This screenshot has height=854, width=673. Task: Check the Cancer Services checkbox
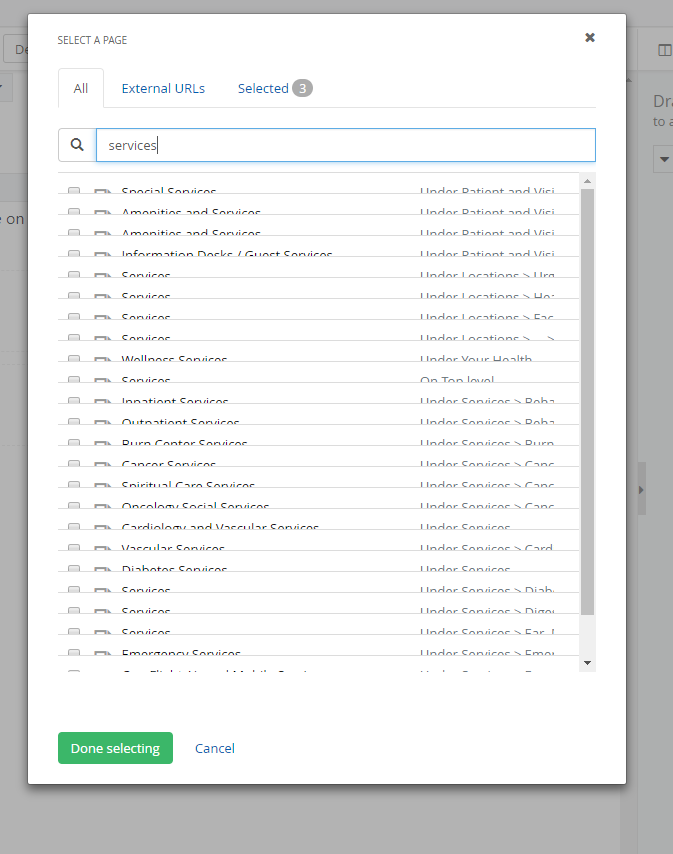tap(74, 465)
